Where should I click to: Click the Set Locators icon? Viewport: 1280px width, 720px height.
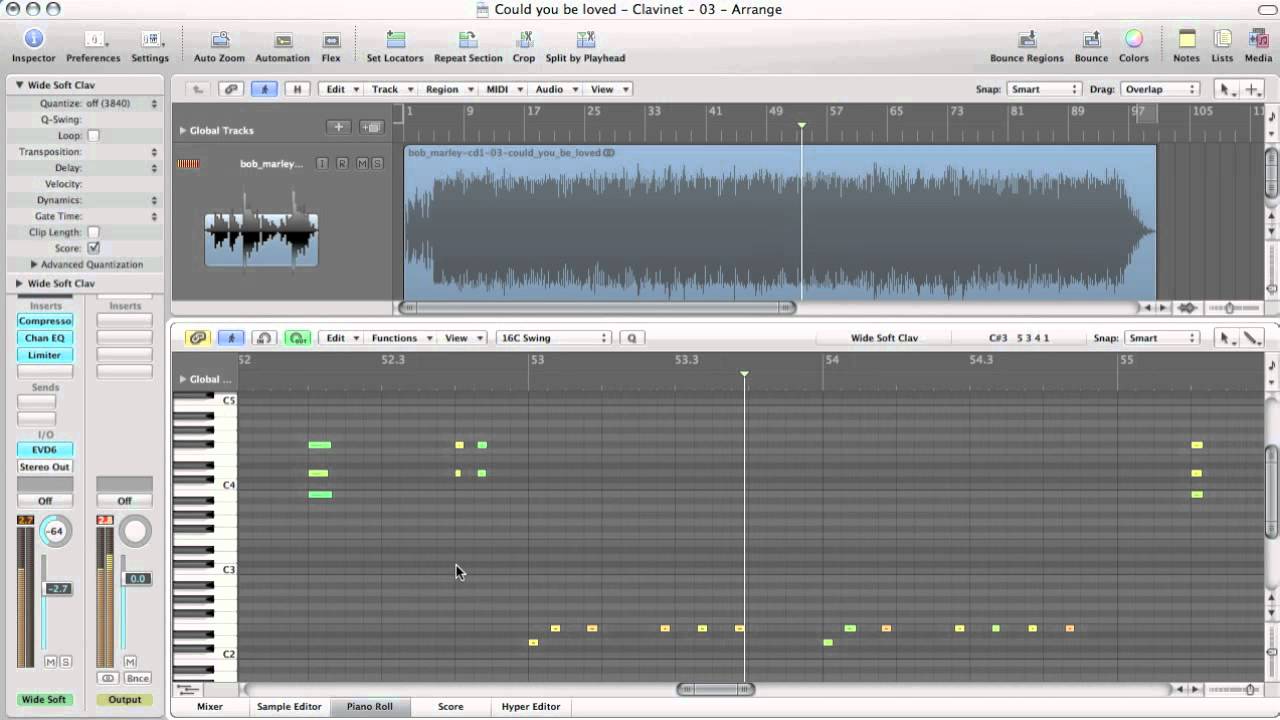pyautogui.click(x=395, y=40)
